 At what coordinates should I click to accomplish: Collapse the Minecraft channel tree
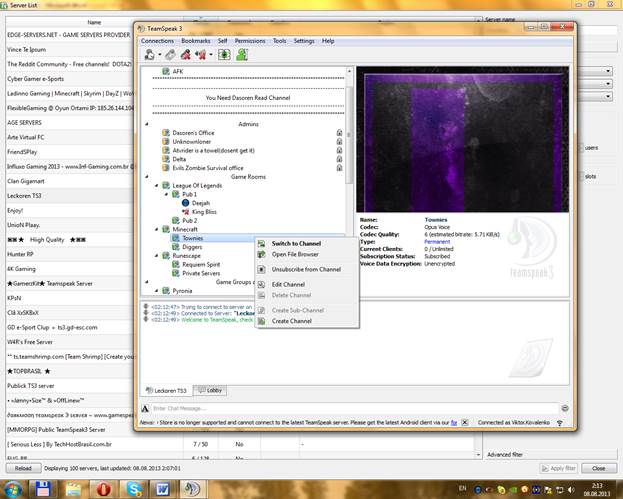tap(154, 229)
